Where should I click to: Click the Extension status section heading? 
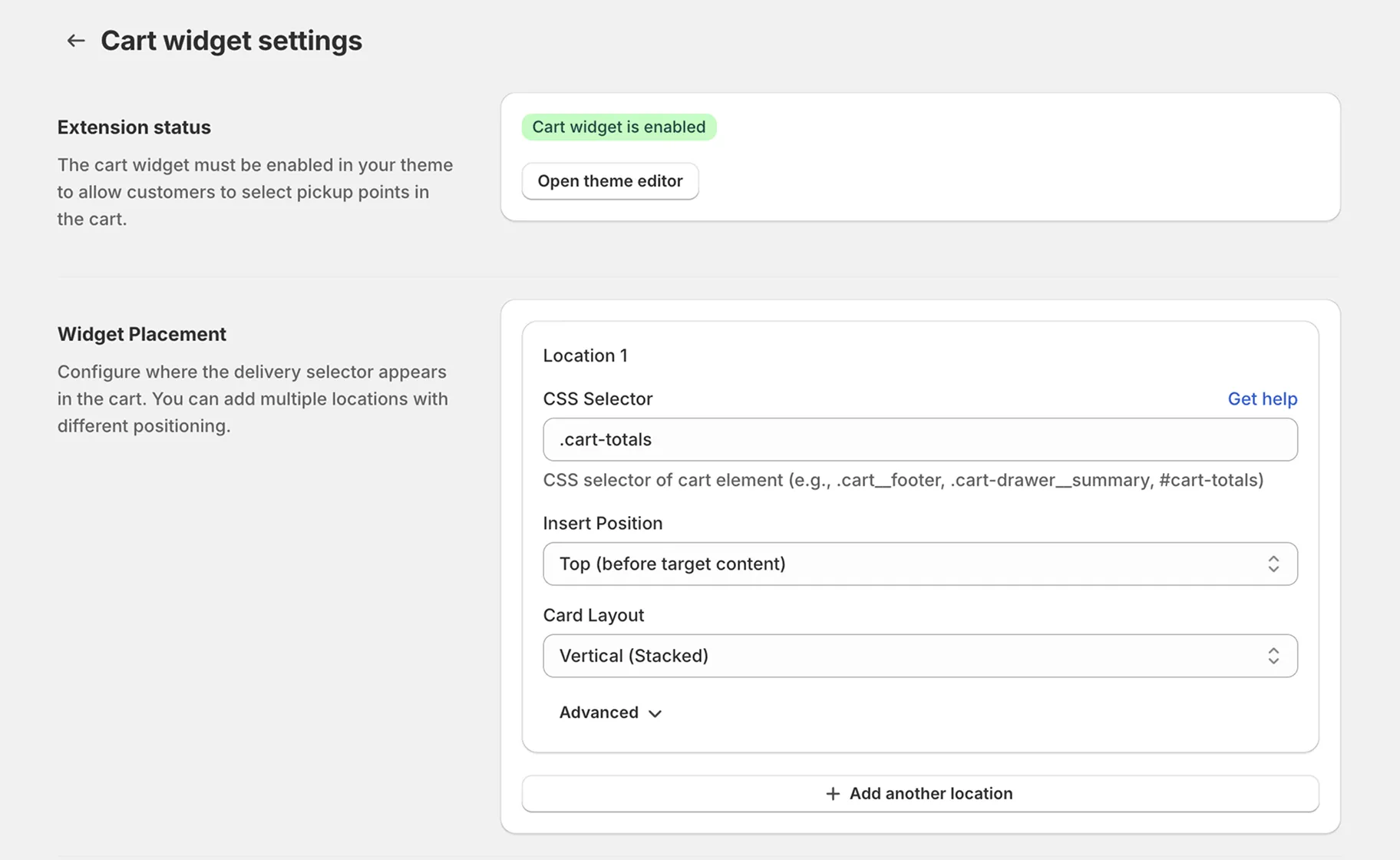click(134, 127)
